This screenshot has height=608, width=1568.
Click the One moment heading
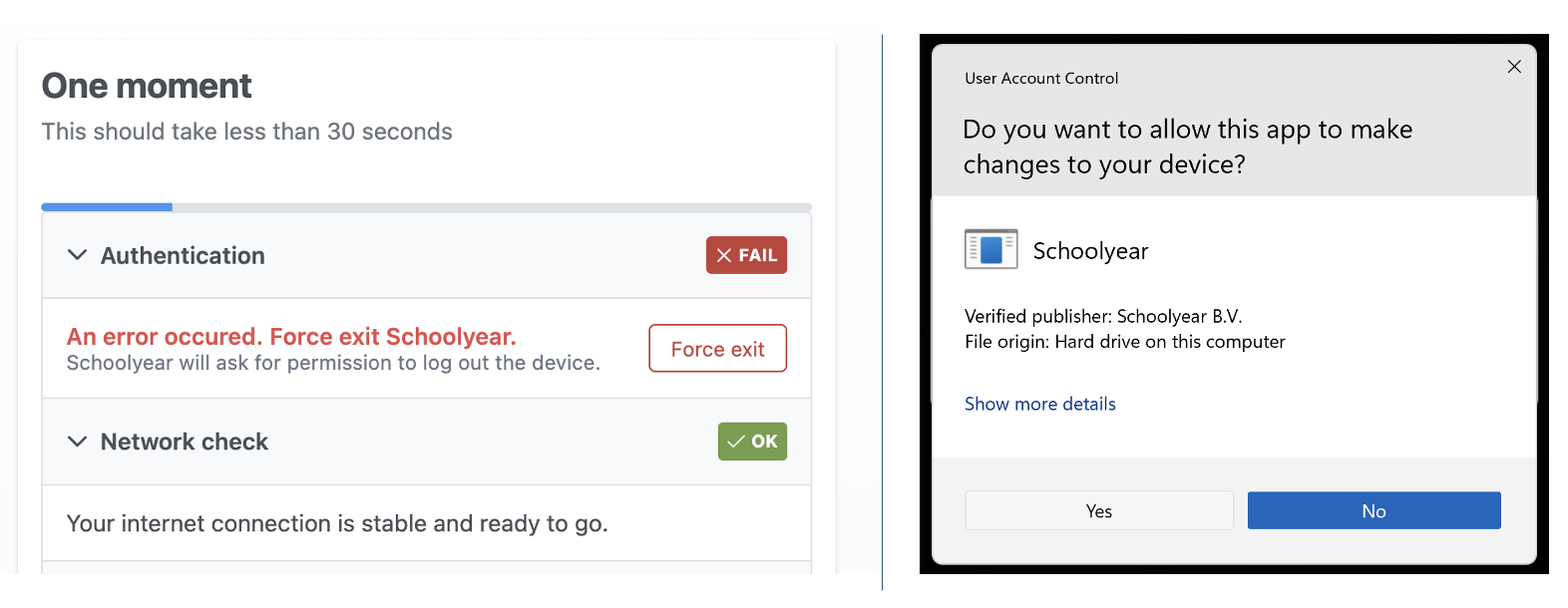[x=147, y=87]
